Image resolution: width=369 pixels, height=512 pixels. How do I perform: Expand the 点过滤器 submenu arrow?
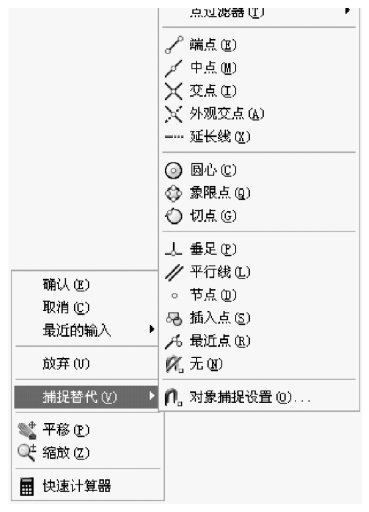[348, 11]
